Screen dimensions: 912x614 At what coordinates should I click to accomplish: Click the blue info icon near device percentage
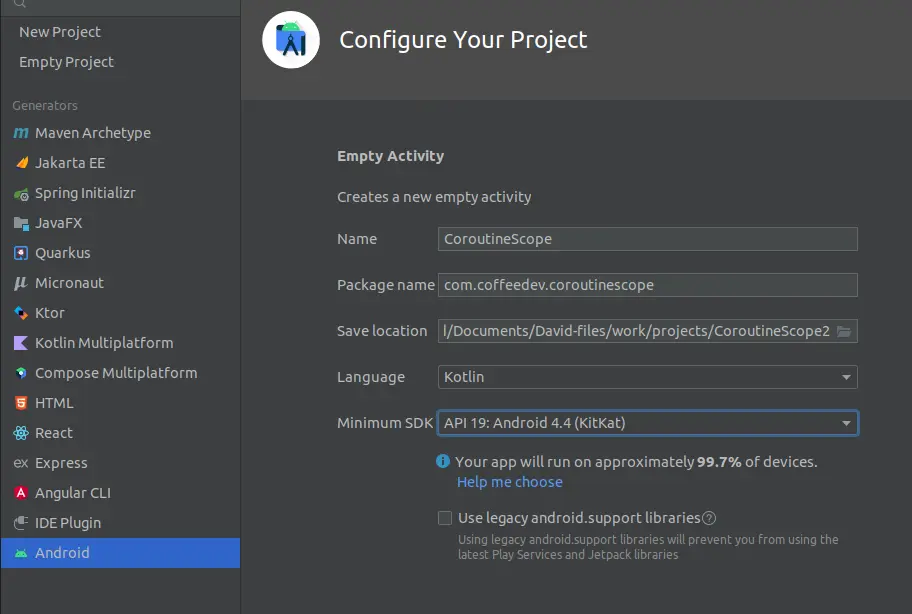443,462
